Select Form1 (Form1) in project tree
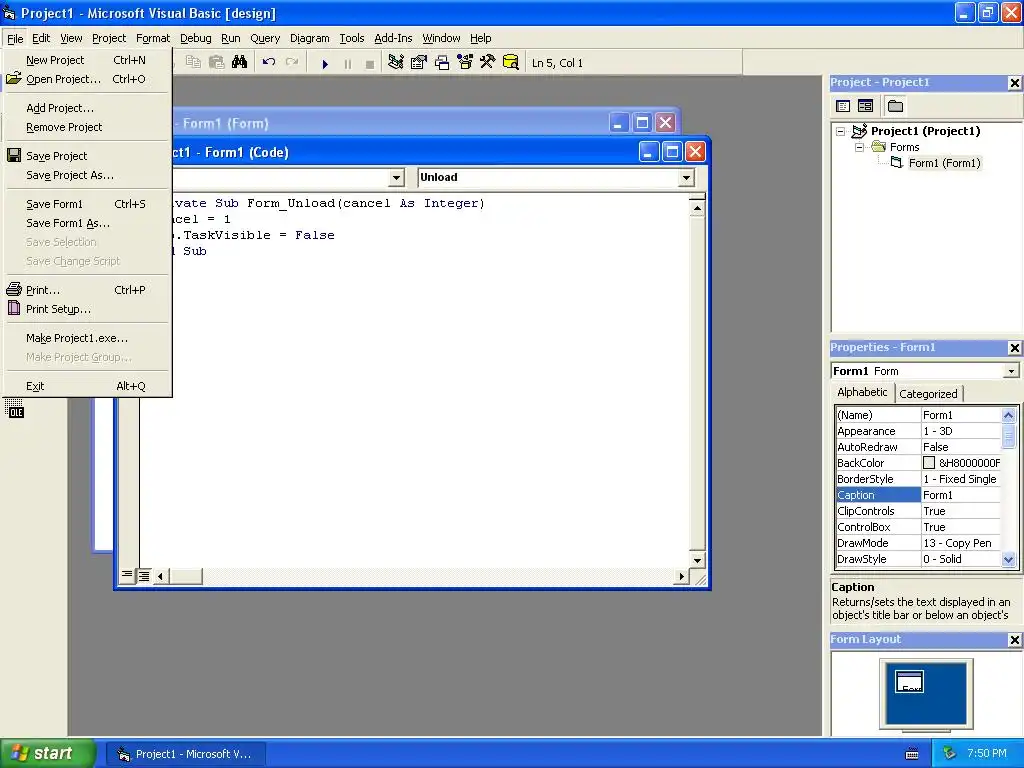Viewport: 1024px width, 768px height. 944,163
